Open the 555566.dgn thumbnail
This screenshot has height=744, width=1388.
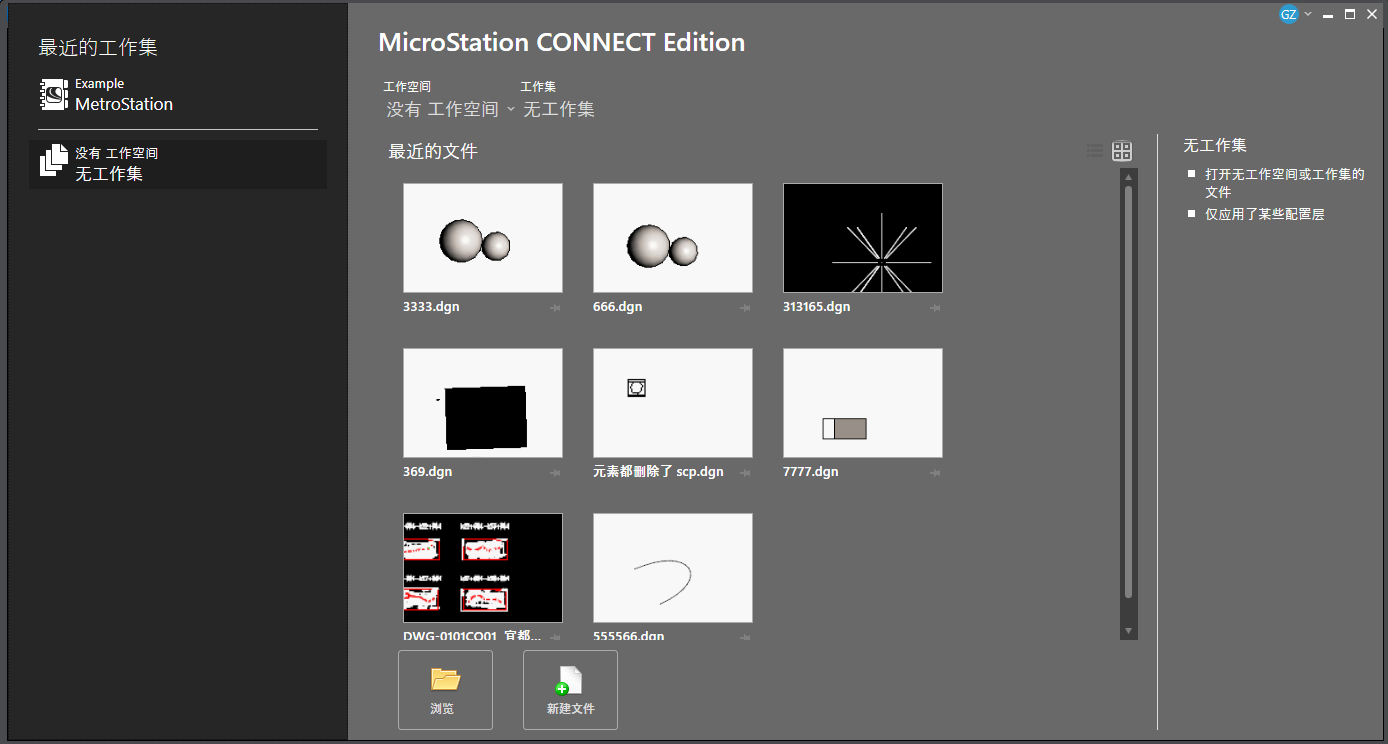pos(673,568)
